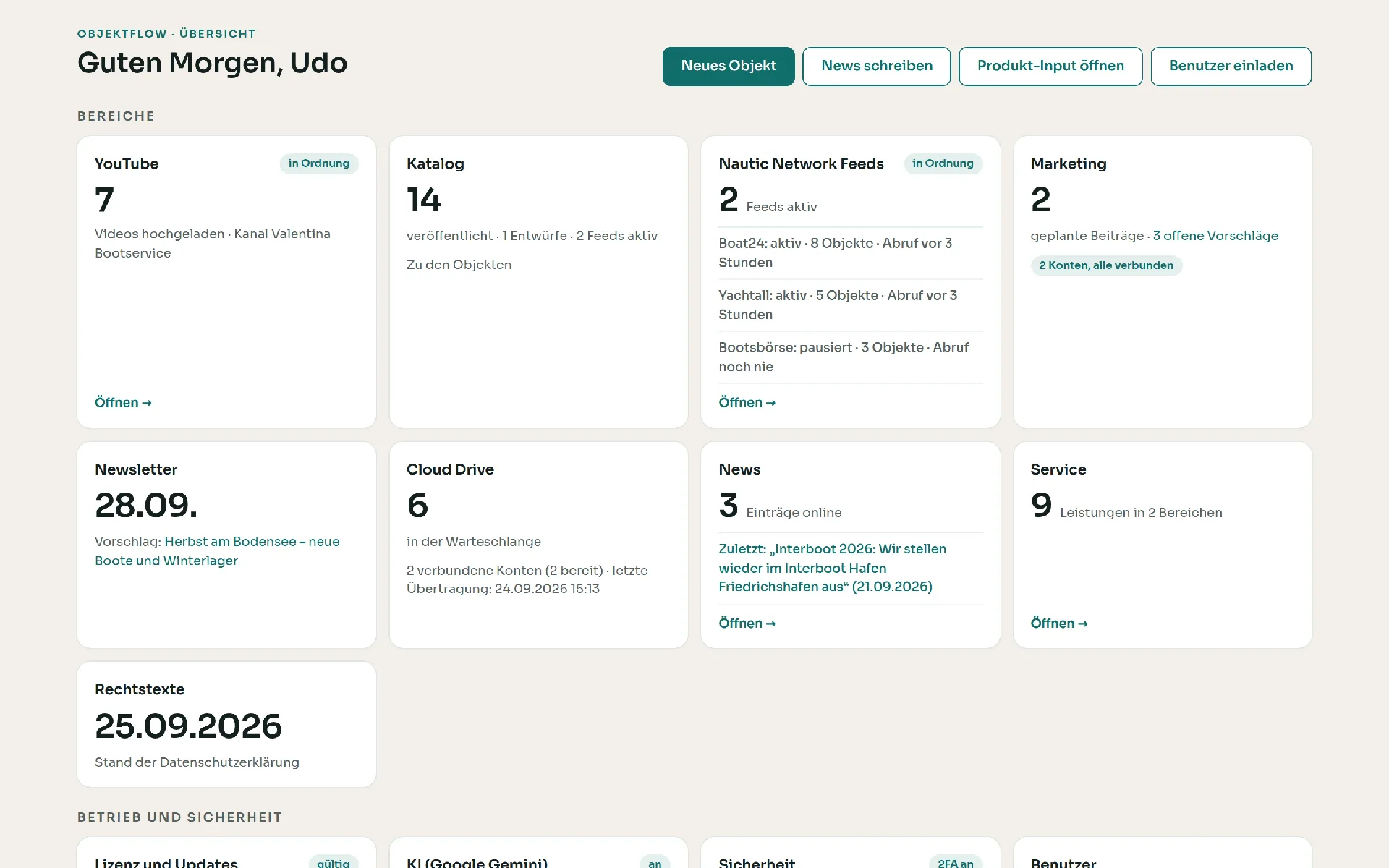
Task: Click the Katalog count 14
Action: click(x=424, y=200)
